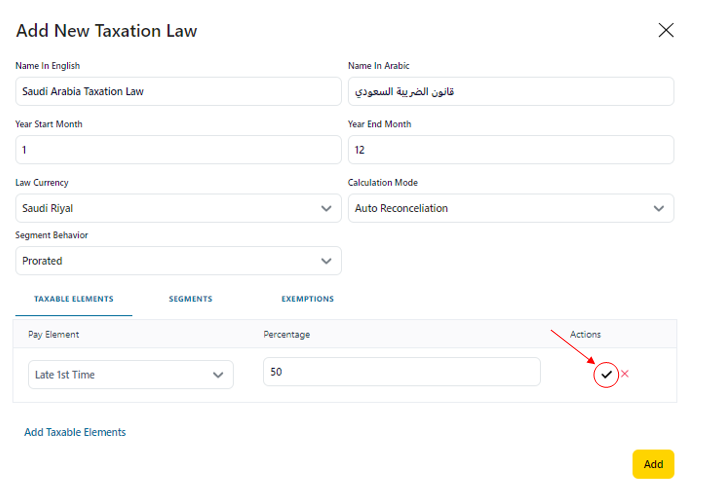
Task: Delete the Late 1st Time row
Action: click(x=625, y=374)
